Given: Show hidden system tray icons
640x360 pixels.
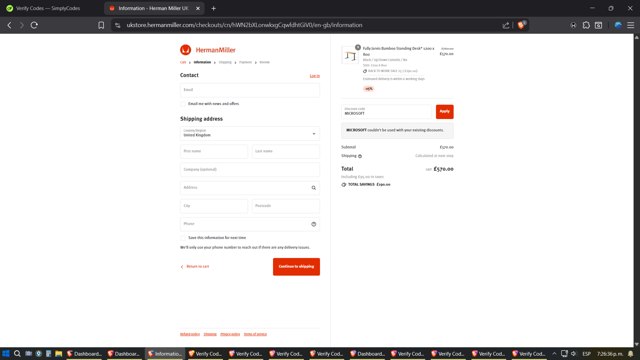Looking at the screenshot, I should coord(554,353).
